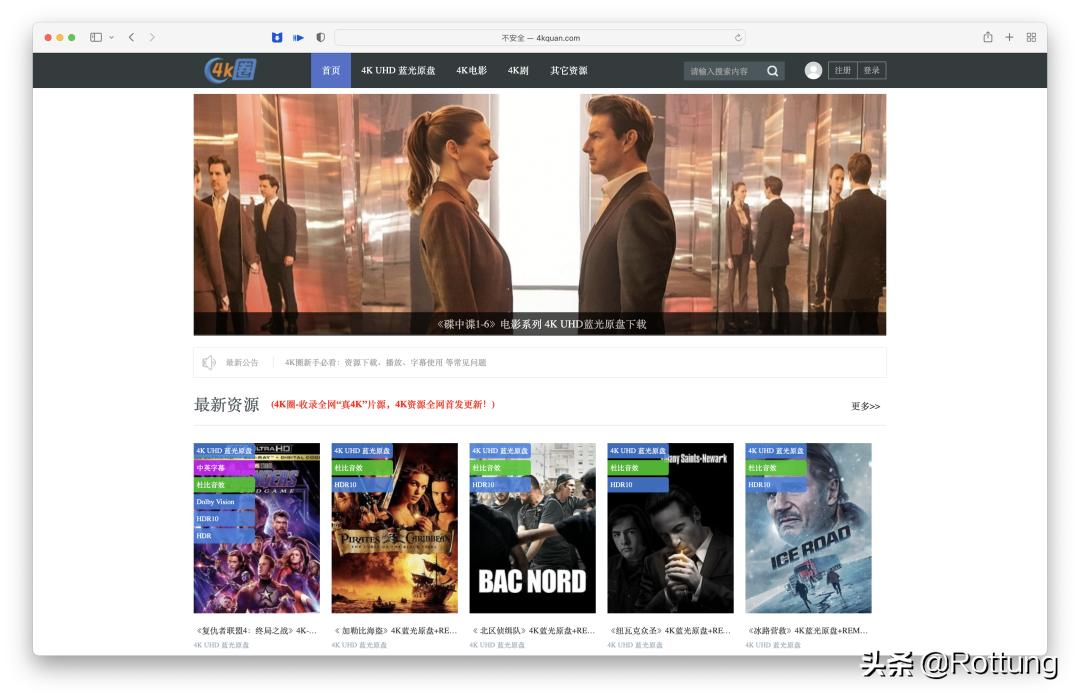This screenshot has width=1080, height=699.
Task: Click the 登录 login button
Action: coord(872,70)
